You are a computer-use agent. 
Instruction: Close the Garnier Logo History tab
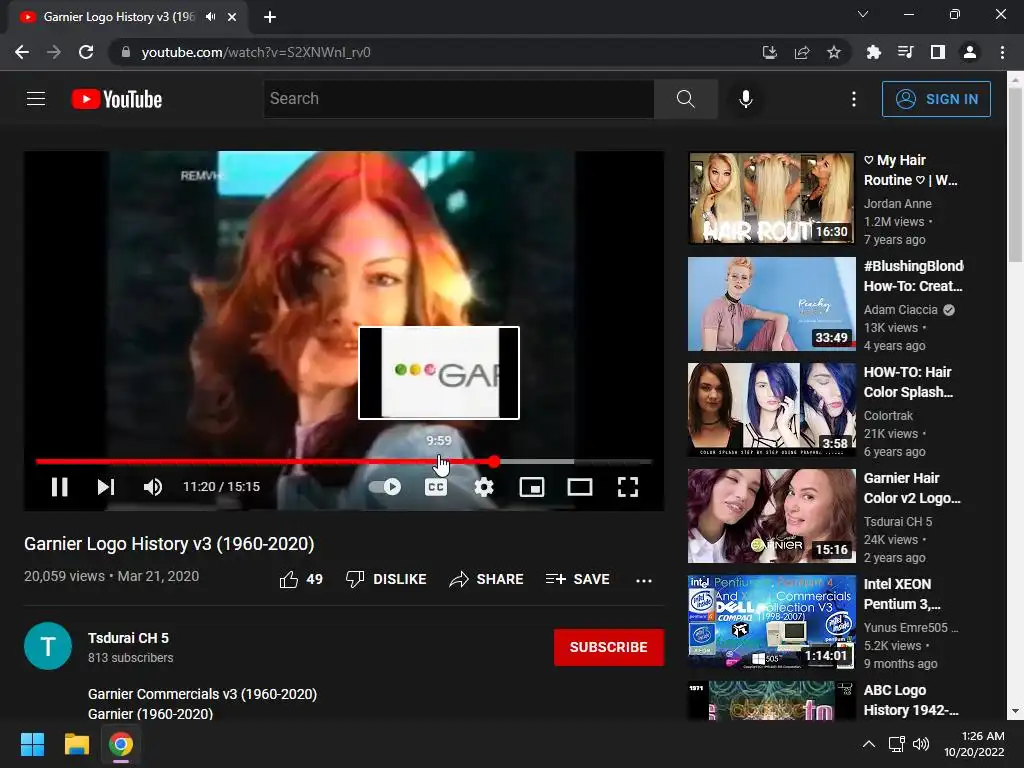tap(232, 17)
